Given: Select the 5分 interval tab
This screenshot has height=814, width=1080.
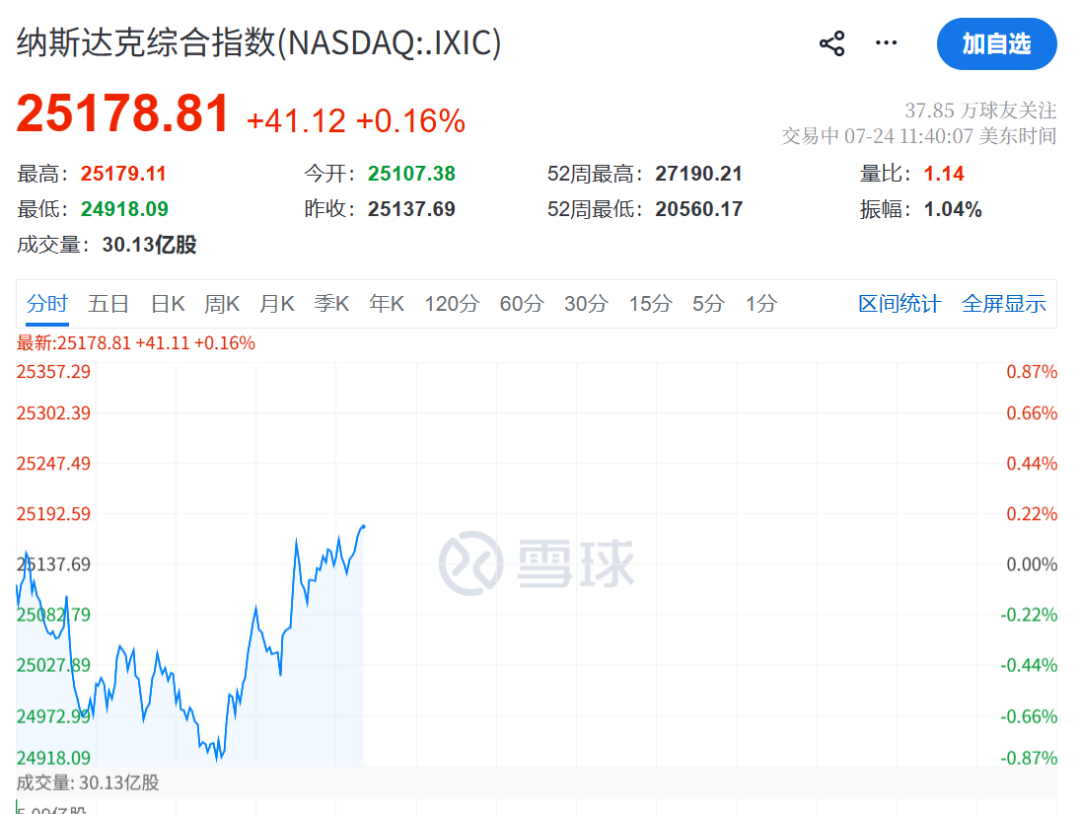Looking at the screenshot, I should (708, 303).
